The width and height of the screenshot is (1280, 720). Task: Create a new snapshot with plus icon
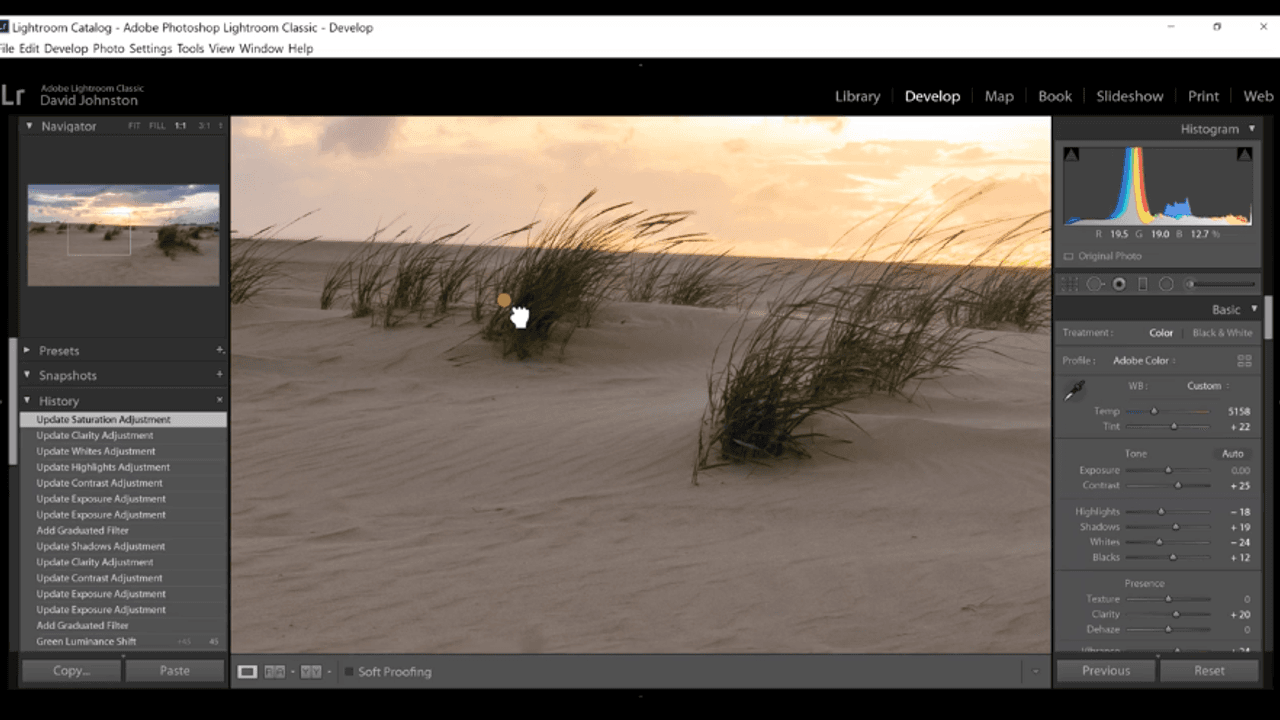point(220,375)
